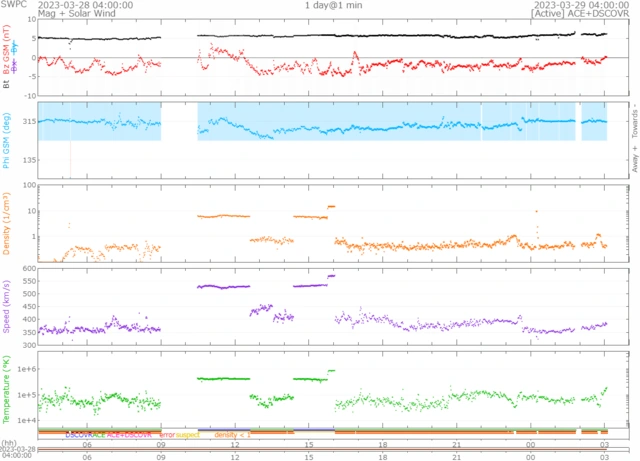
Task: Click the suspect legend entry
Action: [188, 435]
